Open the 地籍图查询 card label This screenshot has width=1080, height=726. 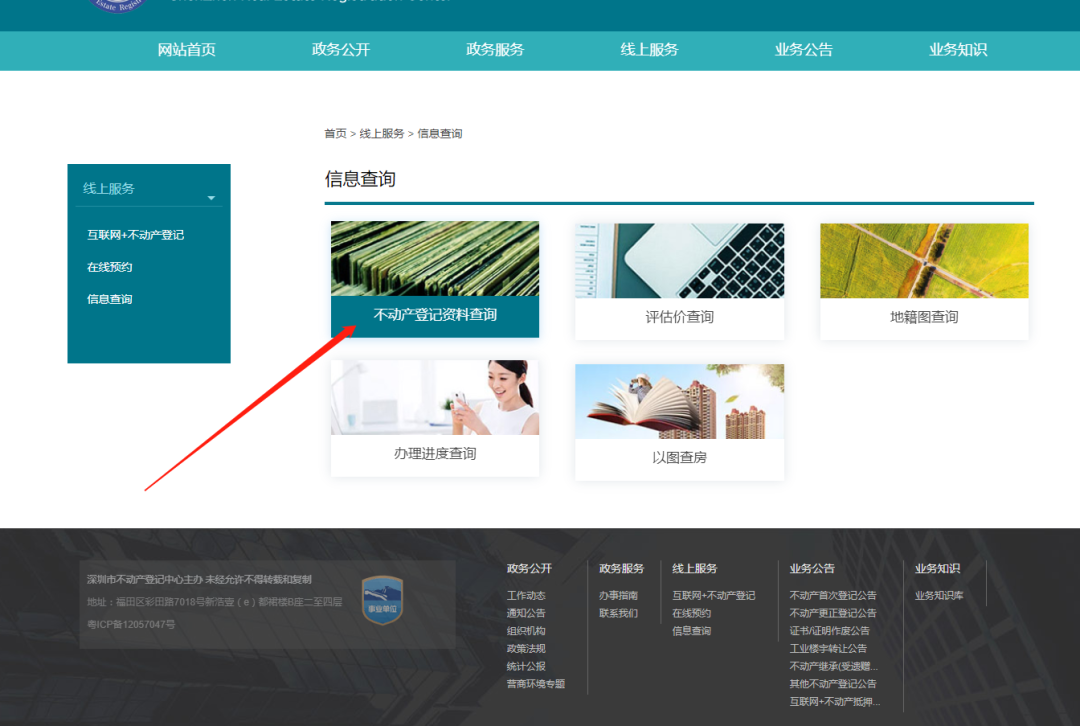pos(924,318)
